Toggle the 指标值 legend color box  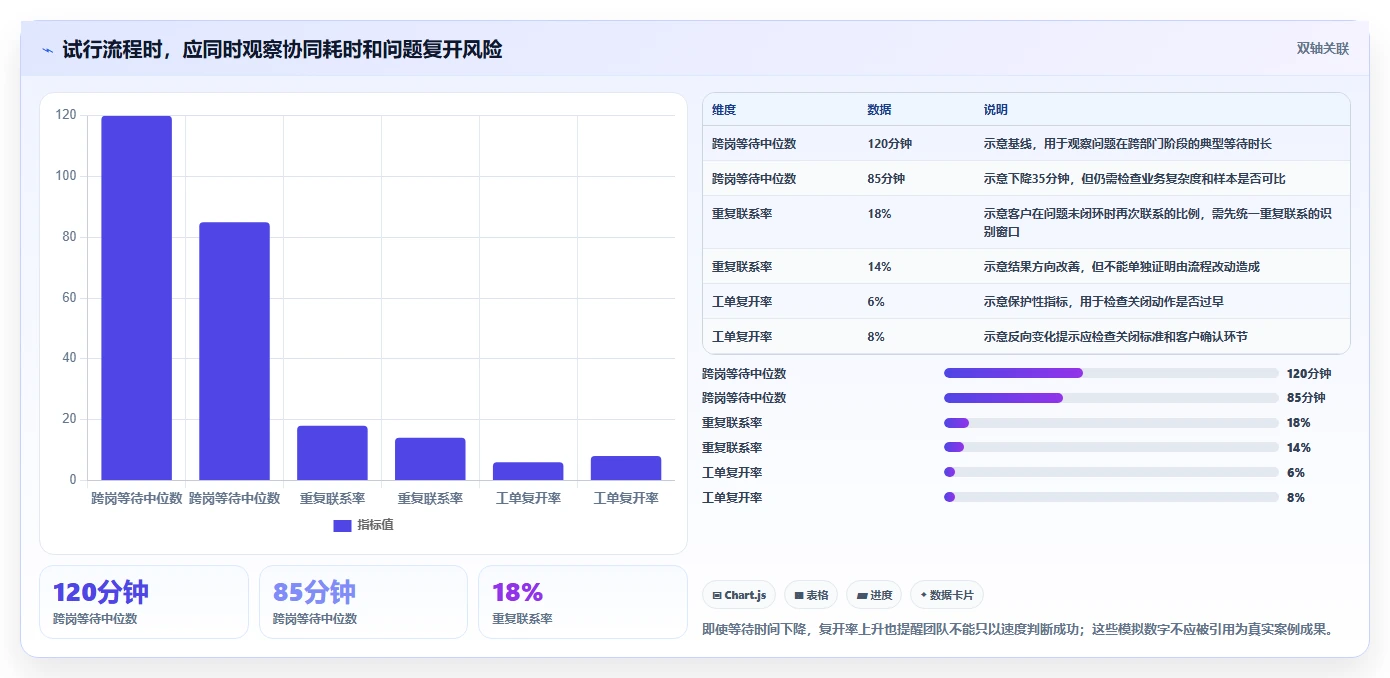[342, 525]
